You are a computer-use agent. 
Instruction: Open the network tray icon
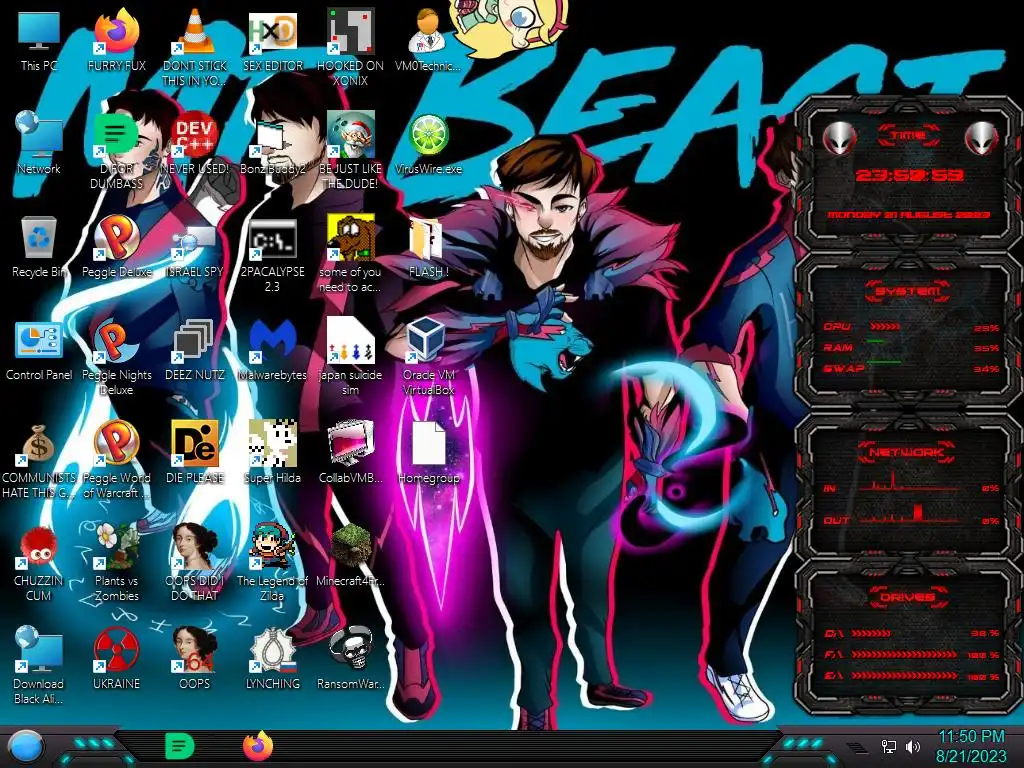[888, 746]
